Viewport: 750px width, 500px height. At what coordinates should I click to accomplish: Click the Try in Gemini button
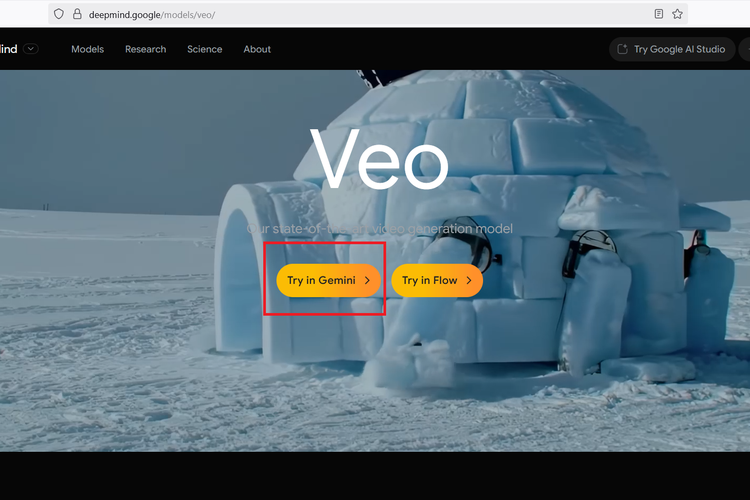(329, 280)
